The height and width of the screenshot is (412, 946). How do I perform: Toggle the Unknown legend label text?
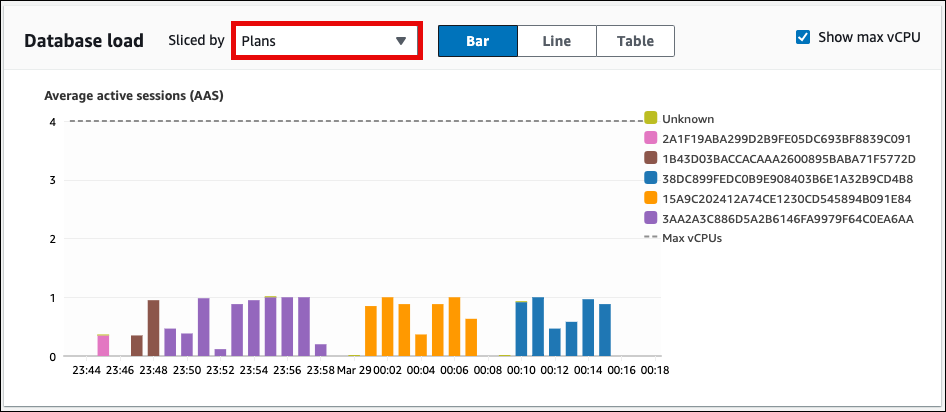[688, 118]
